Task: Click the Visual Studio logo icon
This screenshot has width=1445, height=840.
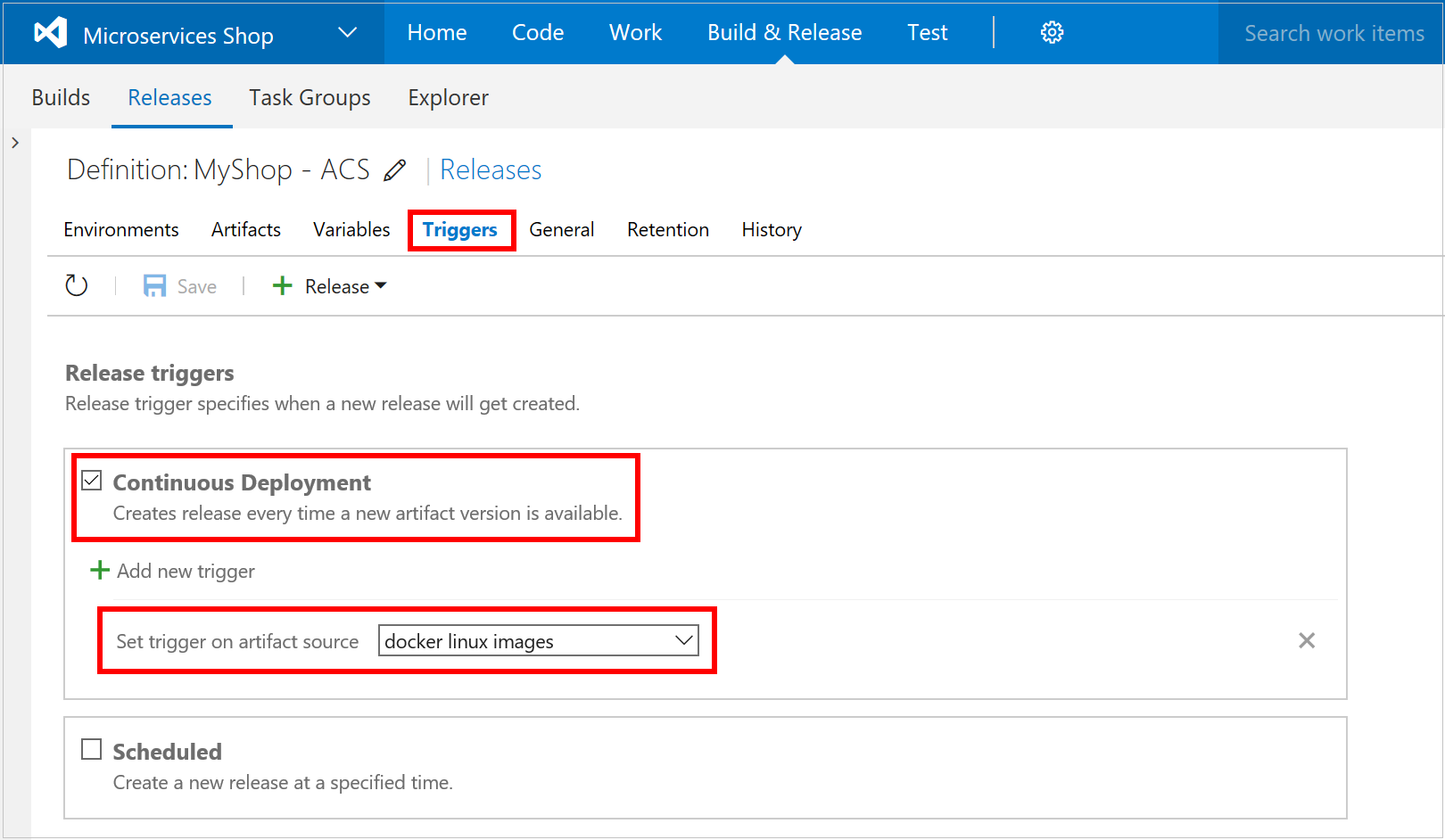Action: pyautogui.click(x=49, y=32)
